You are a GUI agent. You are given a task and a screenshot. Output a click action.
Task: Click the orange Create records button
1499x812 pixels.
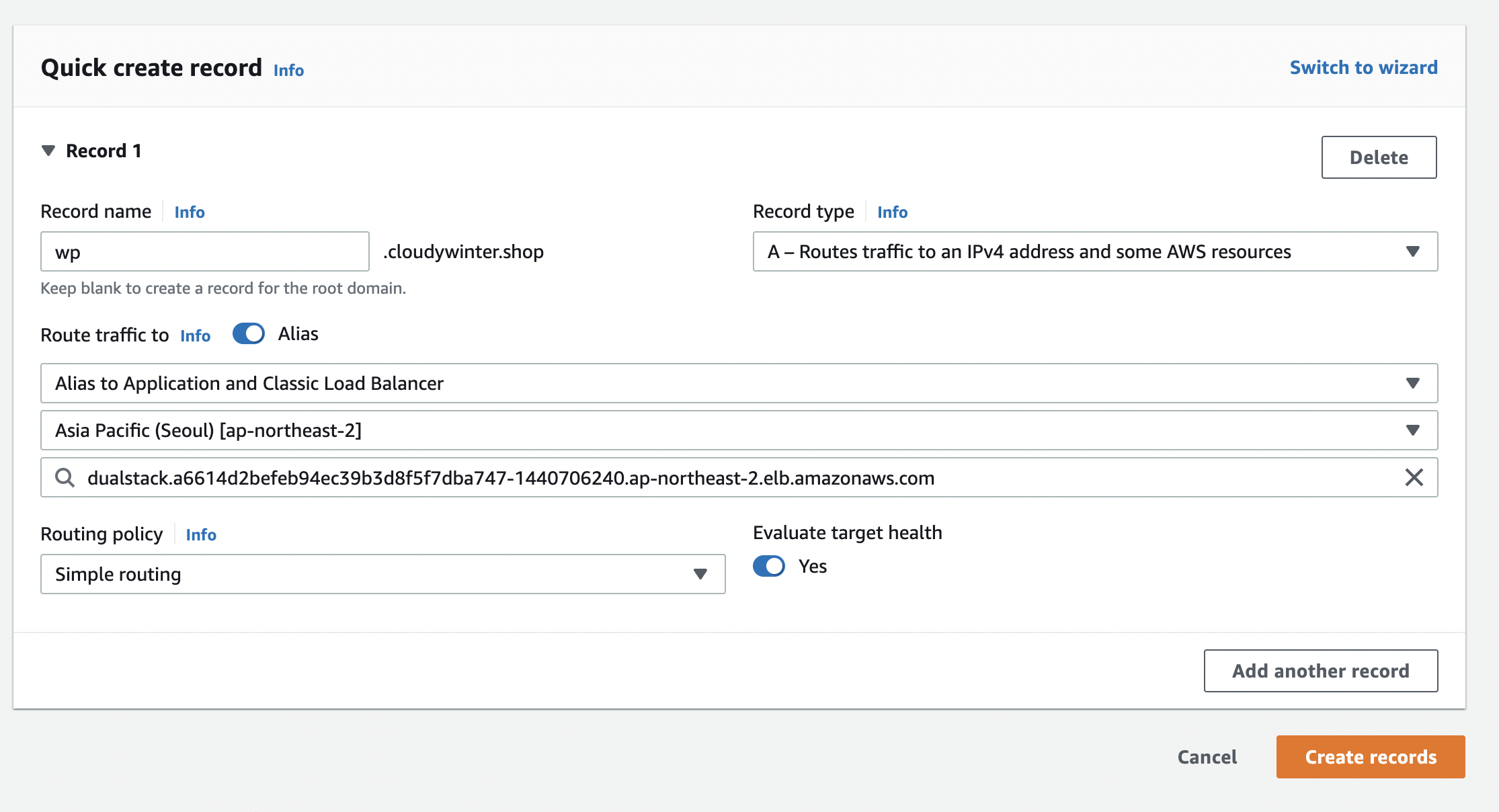point(1370,757)
